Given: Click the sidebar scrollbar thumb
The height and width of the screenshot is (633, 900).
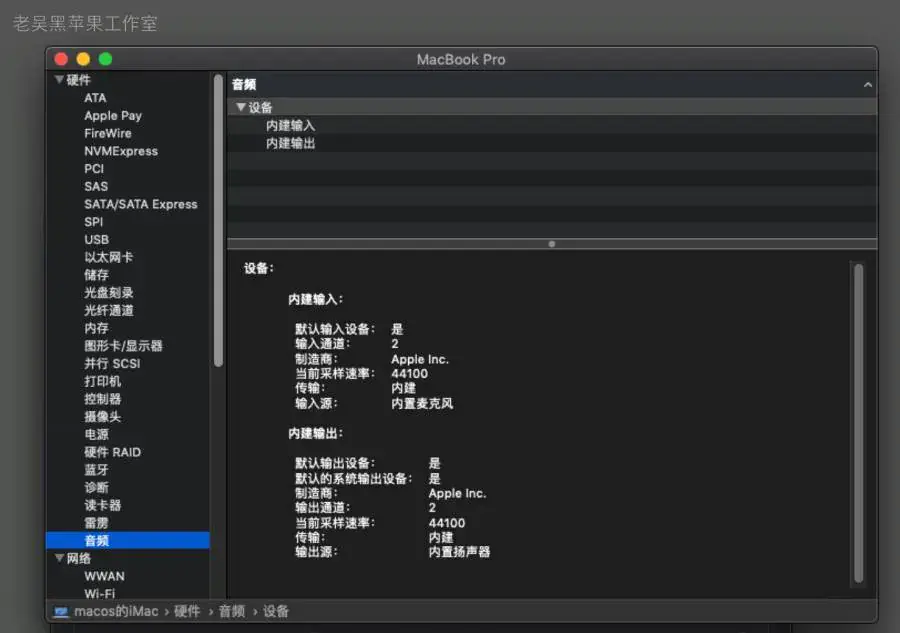Looking at the screenshot, I should (218, 220).
